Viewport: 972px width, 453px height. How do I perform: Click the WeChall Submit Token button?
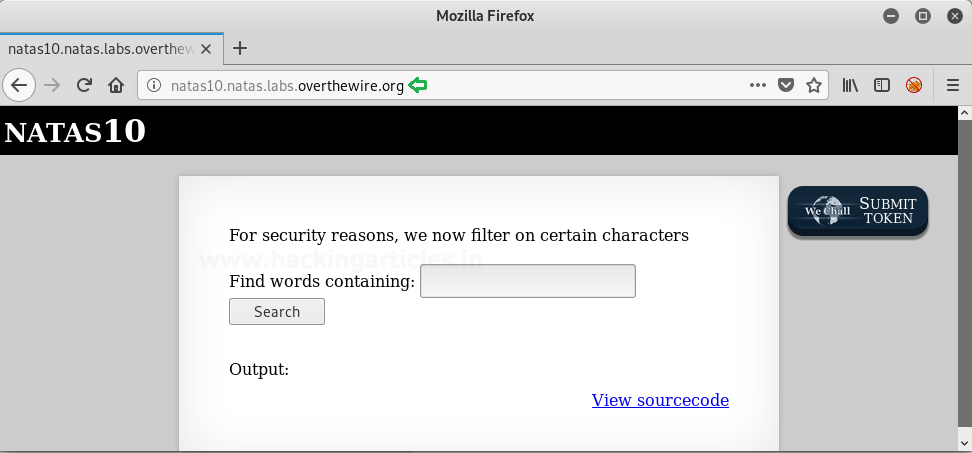click(x=858, y=211)
